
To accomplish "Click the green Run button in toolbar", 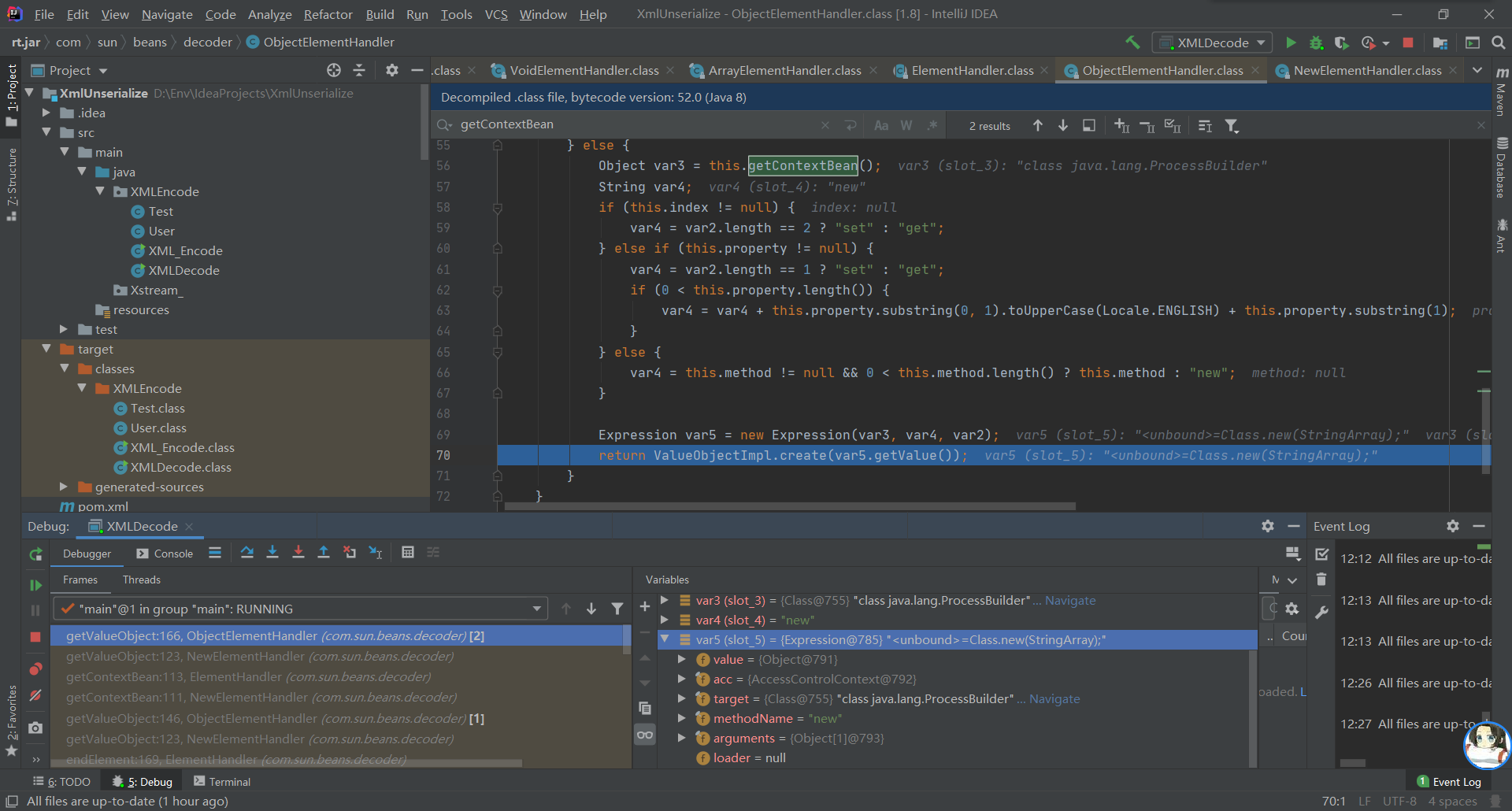I will [x=1291, y=43].
